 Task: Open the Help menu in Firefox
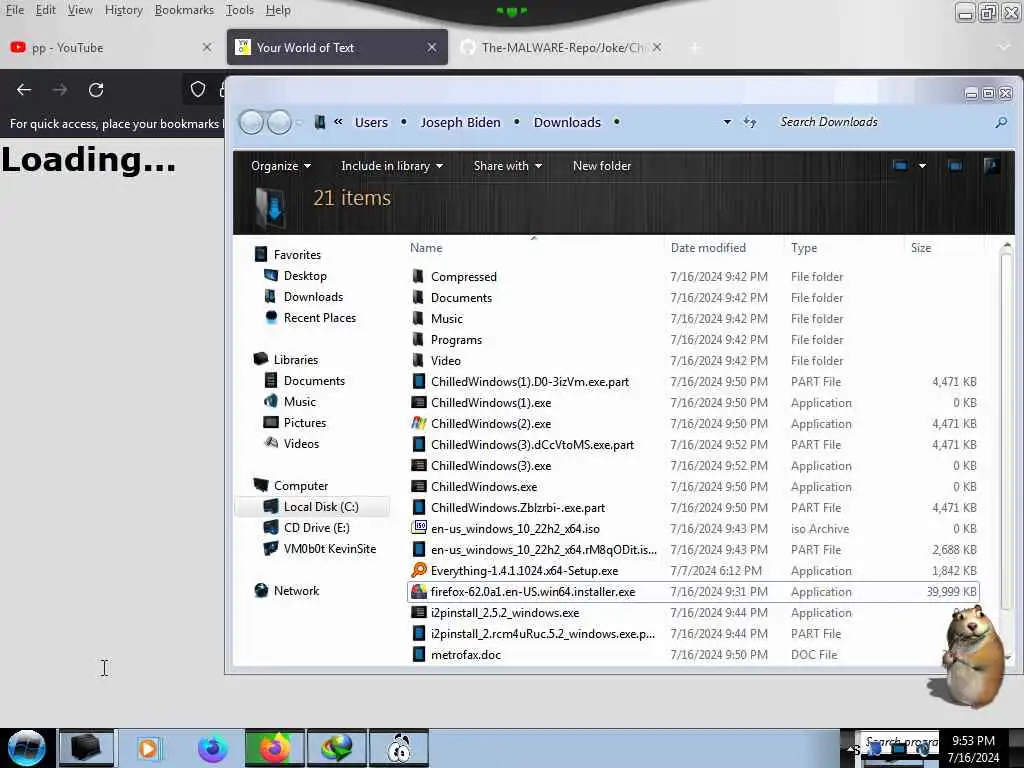click(x=278, y=10)
